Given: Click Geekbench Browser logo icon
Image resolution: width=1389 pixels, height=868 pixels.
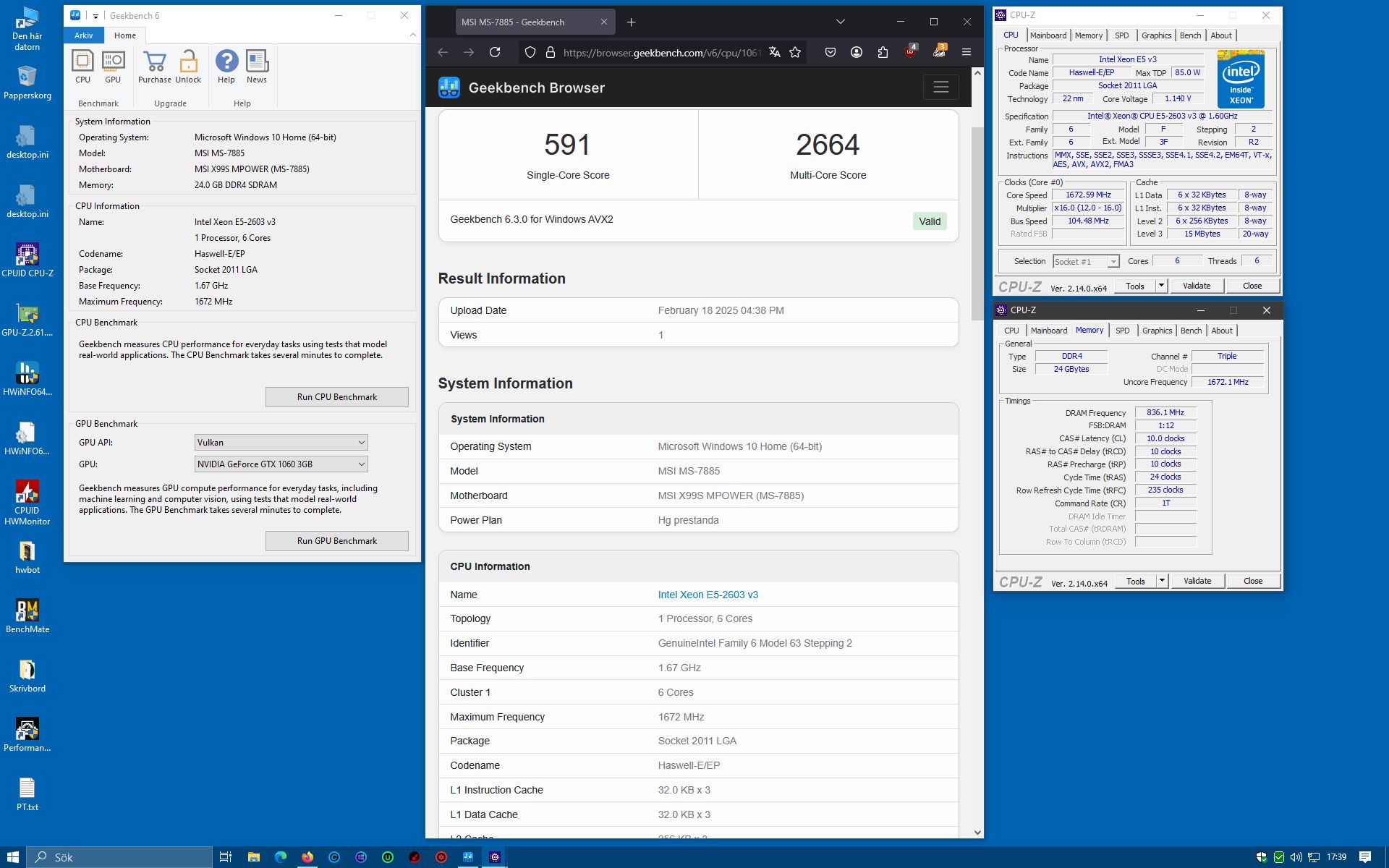Looking at the screenshot, I should point(449,88).
